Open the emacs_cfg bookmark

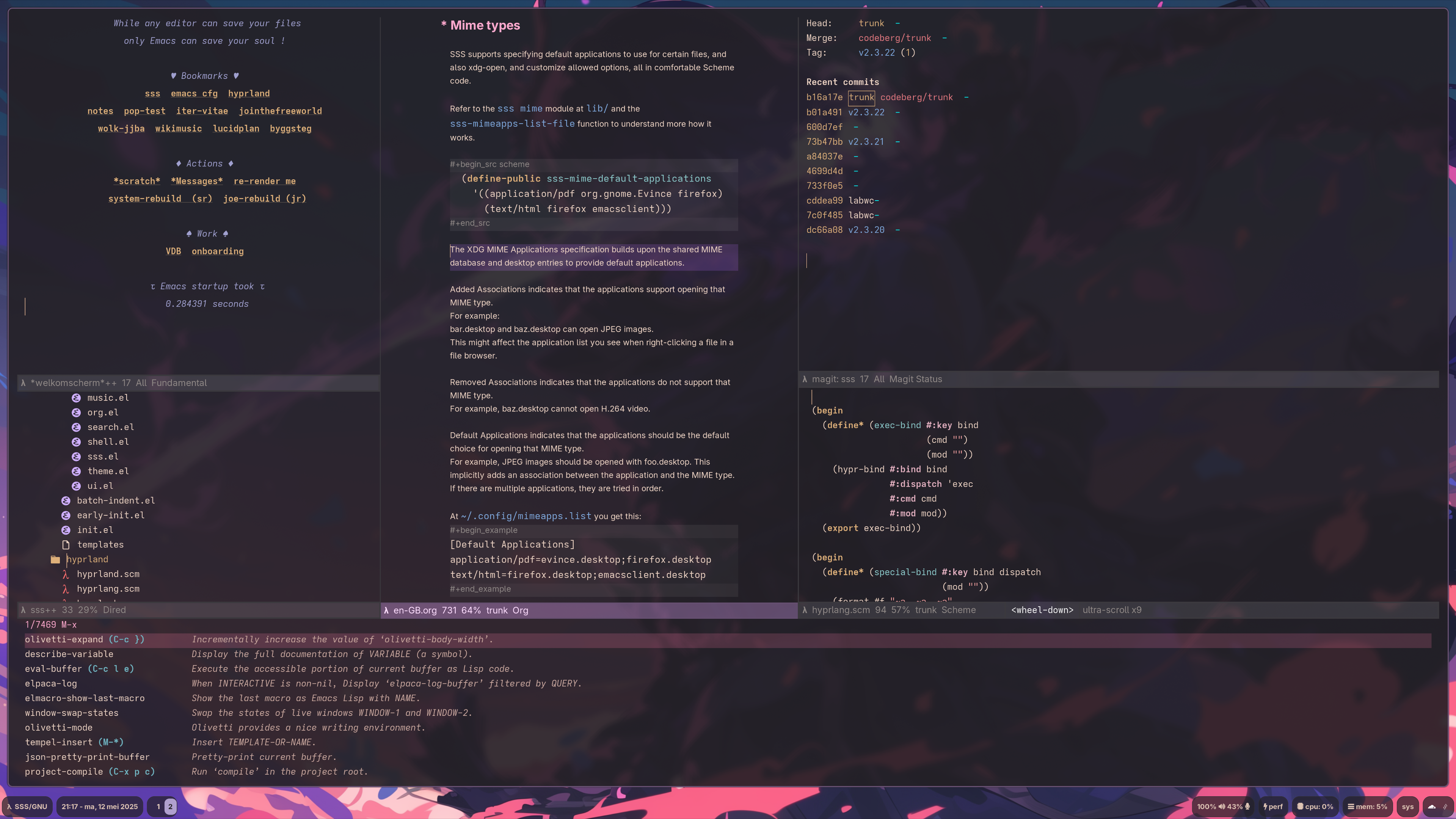click(x=195, y=94)
